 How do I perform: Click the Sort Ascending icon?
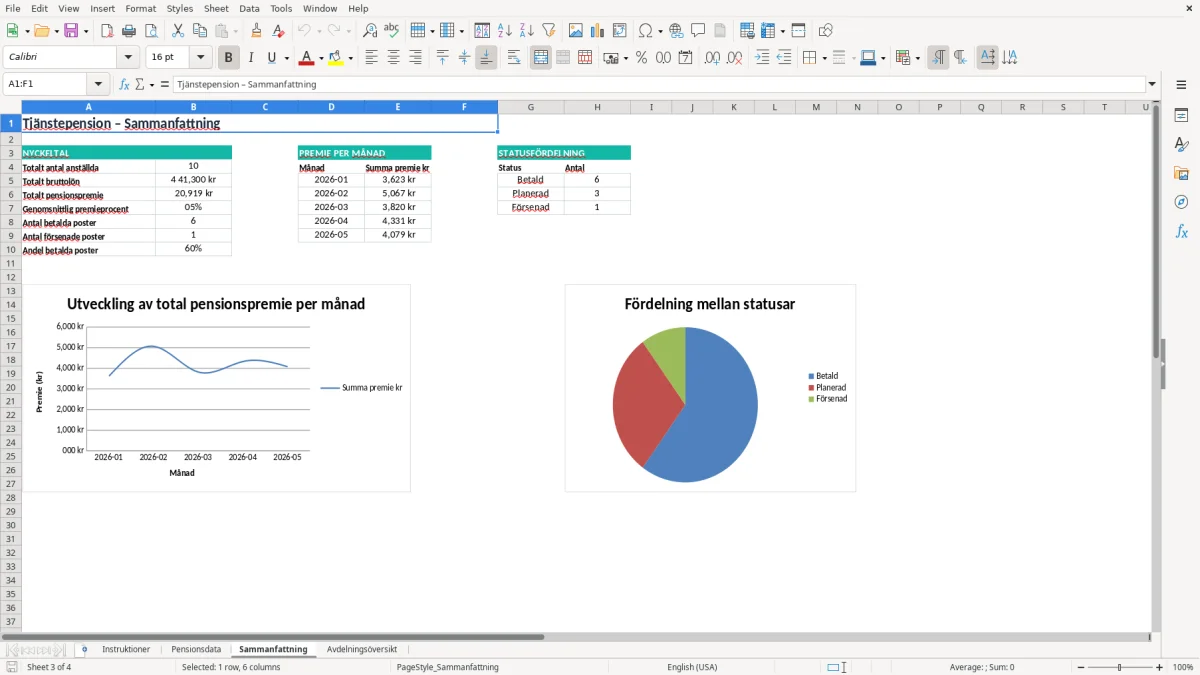point(505,31)
